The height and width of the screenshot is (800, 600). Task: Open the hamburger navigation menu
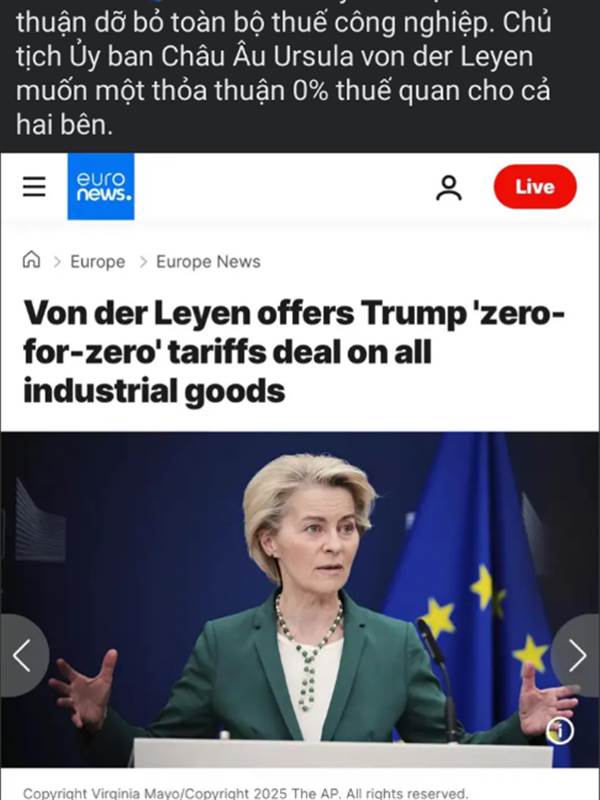tap(34, 186)
